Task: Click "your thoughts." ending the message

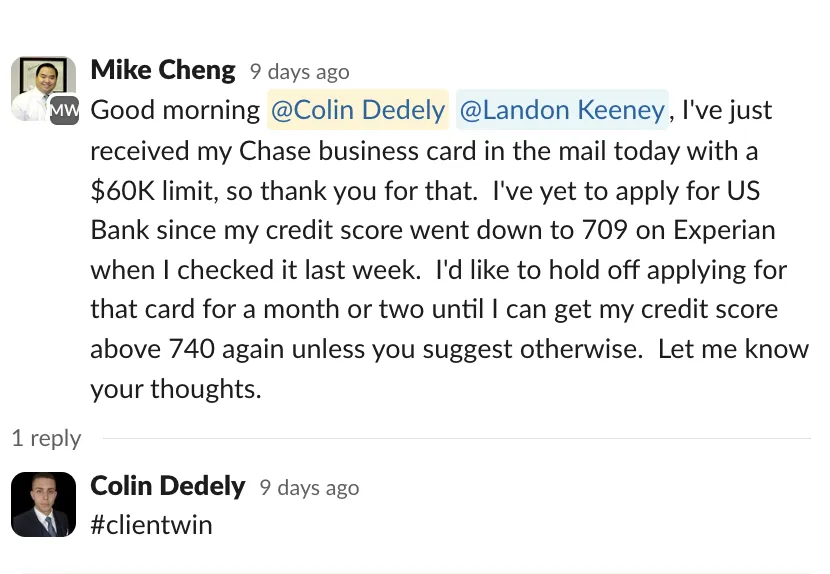Action: (x=175, y=389)
